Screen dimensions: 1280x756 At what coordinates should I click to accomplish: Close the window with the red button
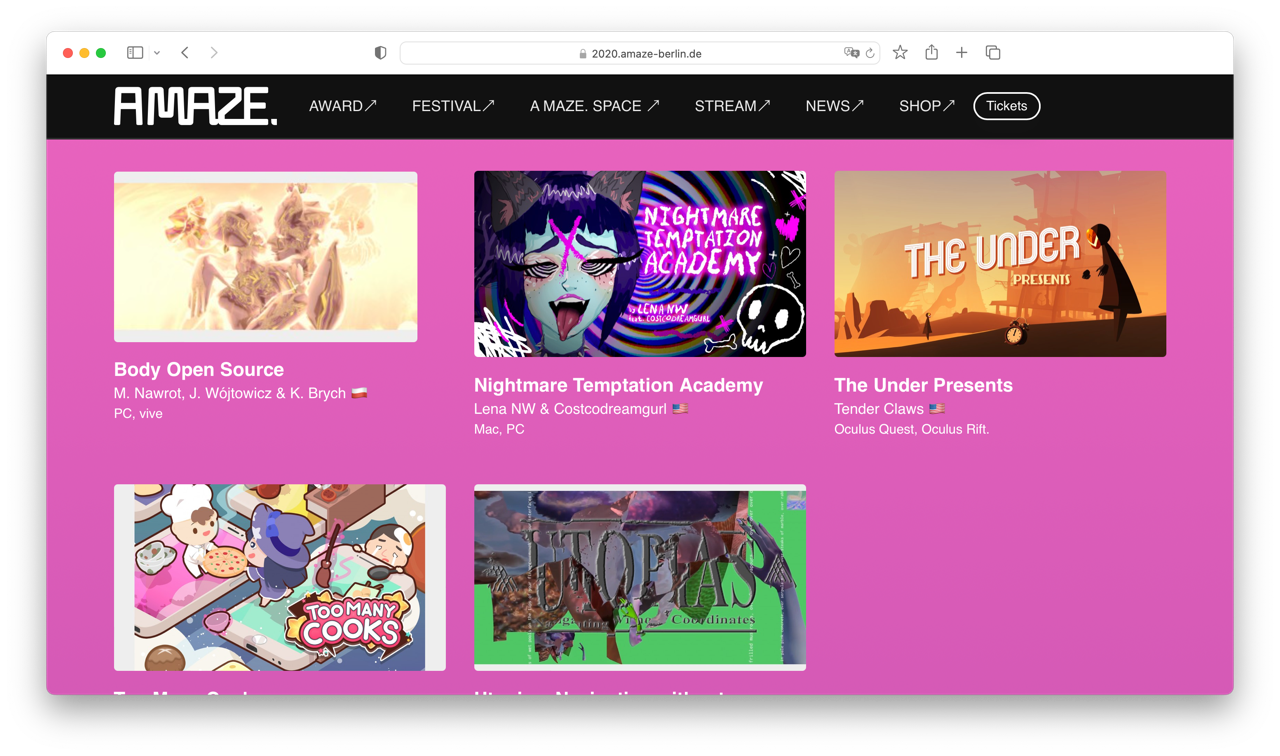68,53
